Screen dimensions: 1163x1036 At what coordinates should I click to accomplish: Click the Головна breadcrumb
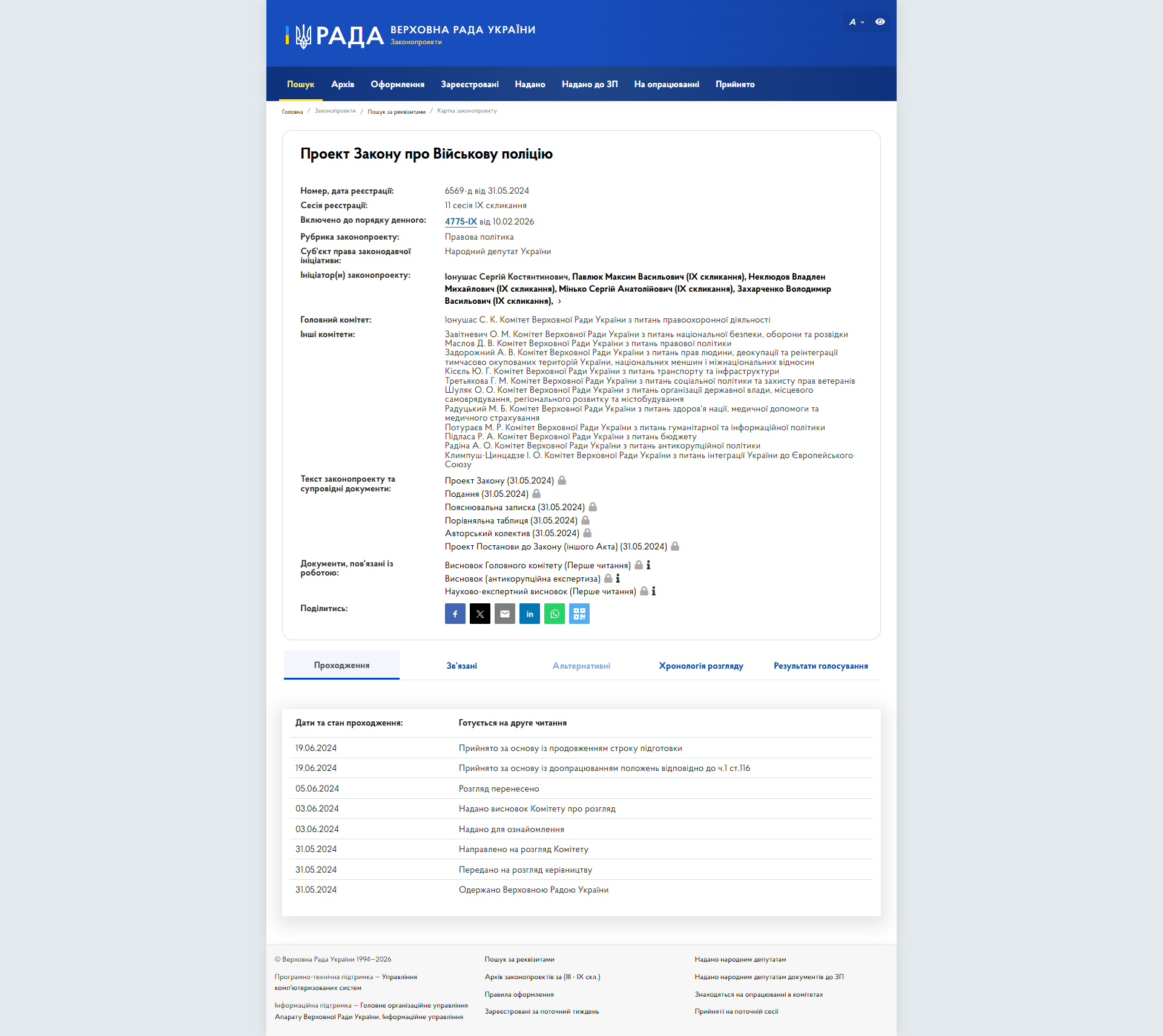(x=292, y=111)
